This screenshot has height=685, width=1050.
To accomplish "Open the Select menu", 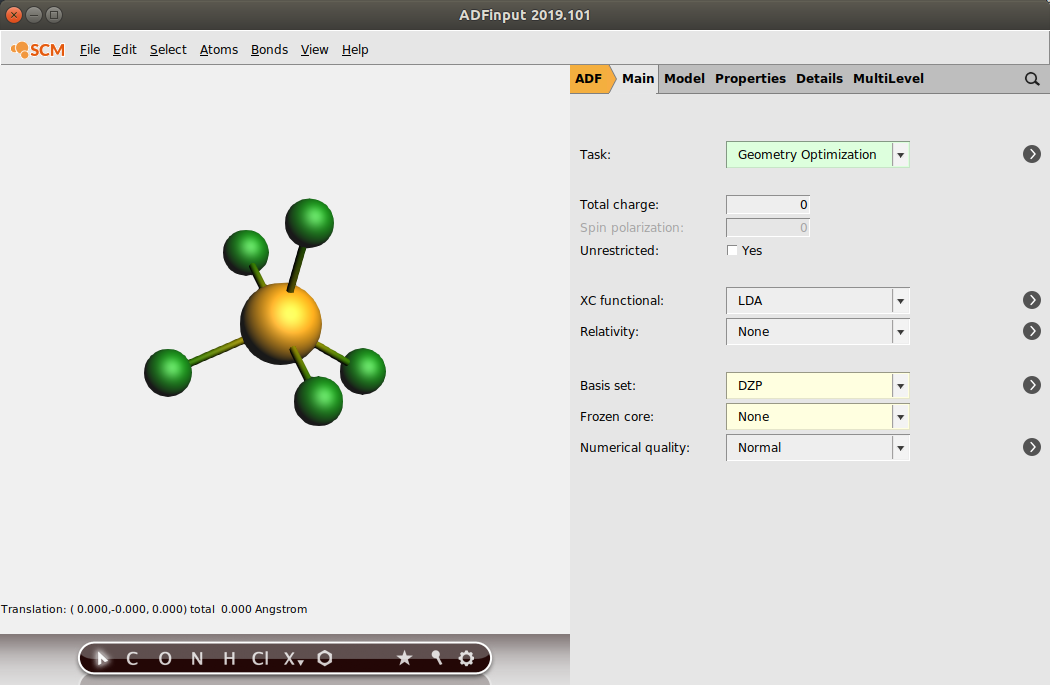I will pyautogui.click(x=168, y=50).
